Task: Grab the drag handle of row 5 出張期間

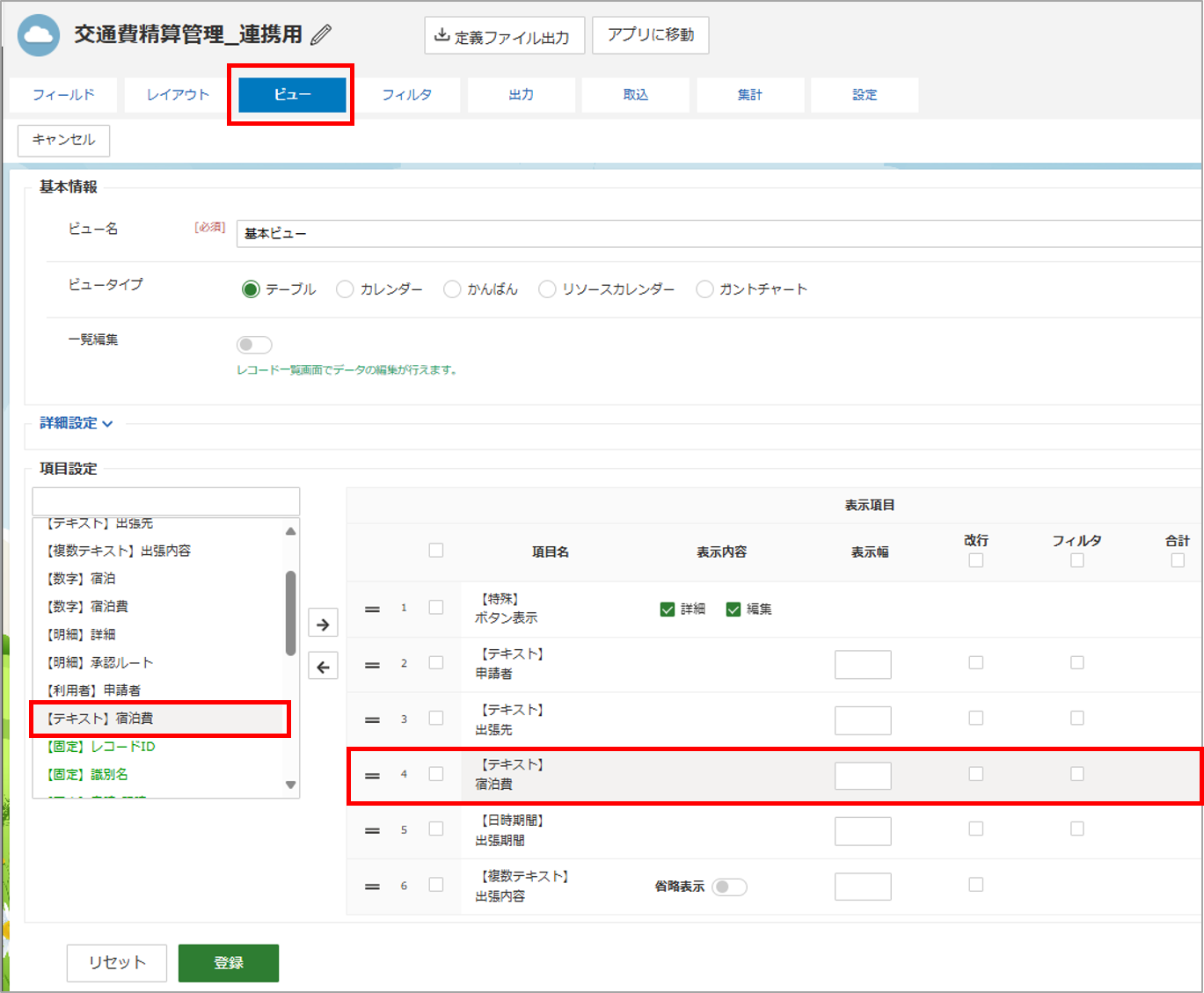Action: [372, 830]
